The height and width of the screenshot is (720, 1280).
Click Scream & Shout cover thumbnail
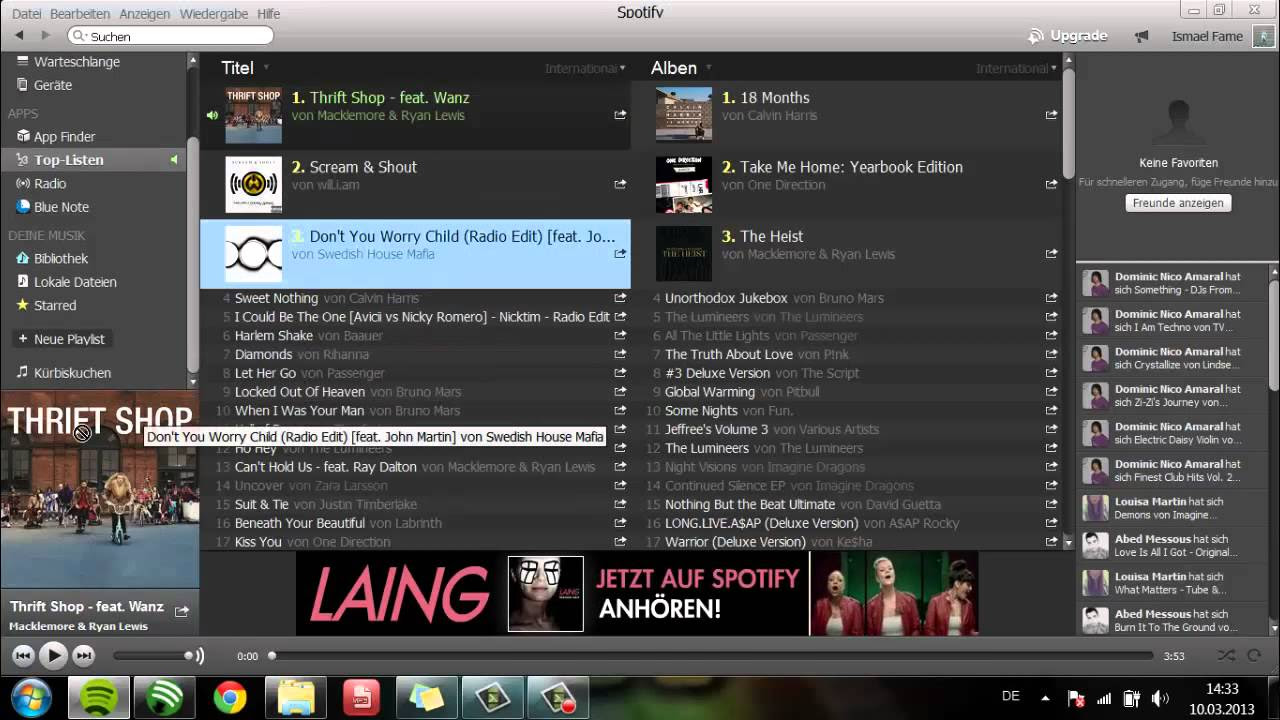253,184
